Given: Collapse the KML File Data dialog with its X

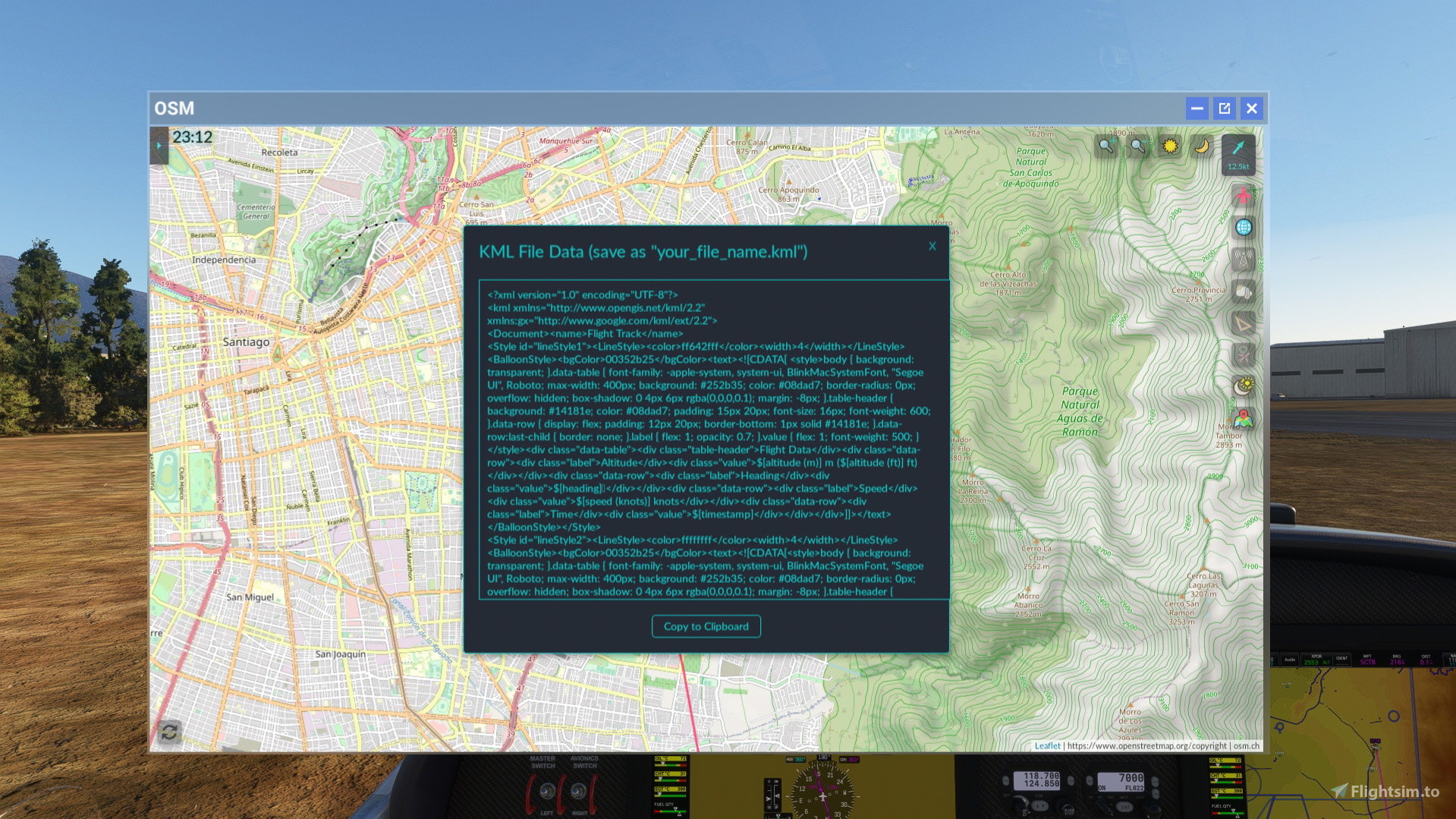Looking at the screenshot, I should click(x=932, y=246).
